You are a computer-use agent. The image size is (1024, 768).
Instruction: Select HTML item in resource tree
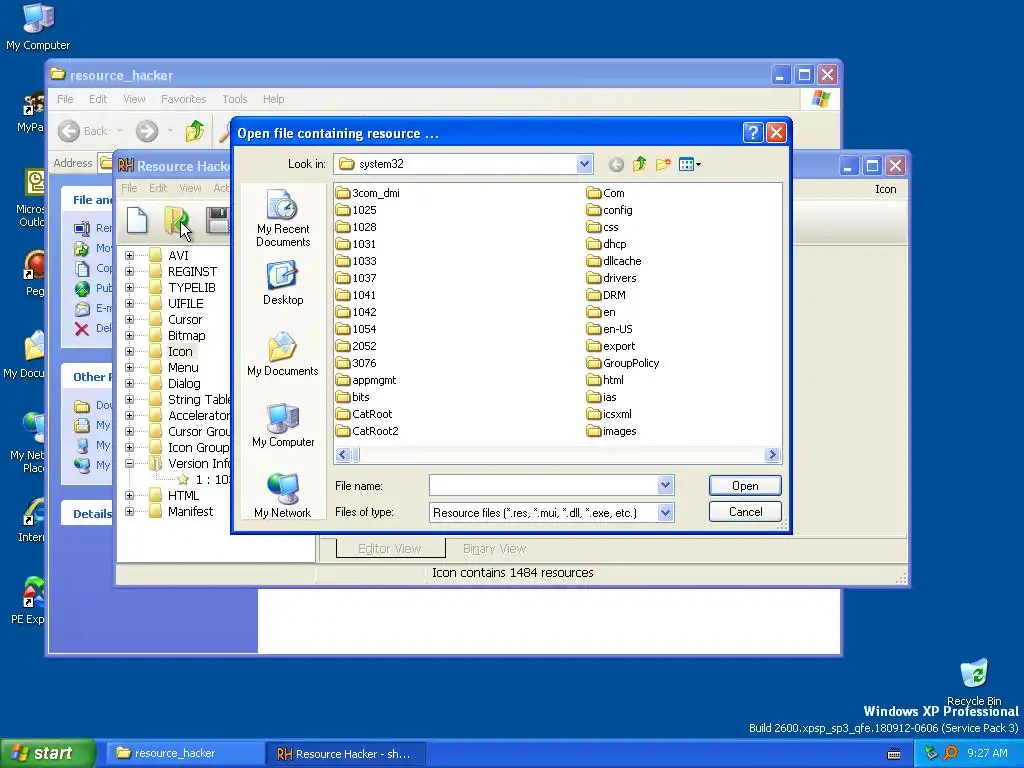tap(184, 495)
